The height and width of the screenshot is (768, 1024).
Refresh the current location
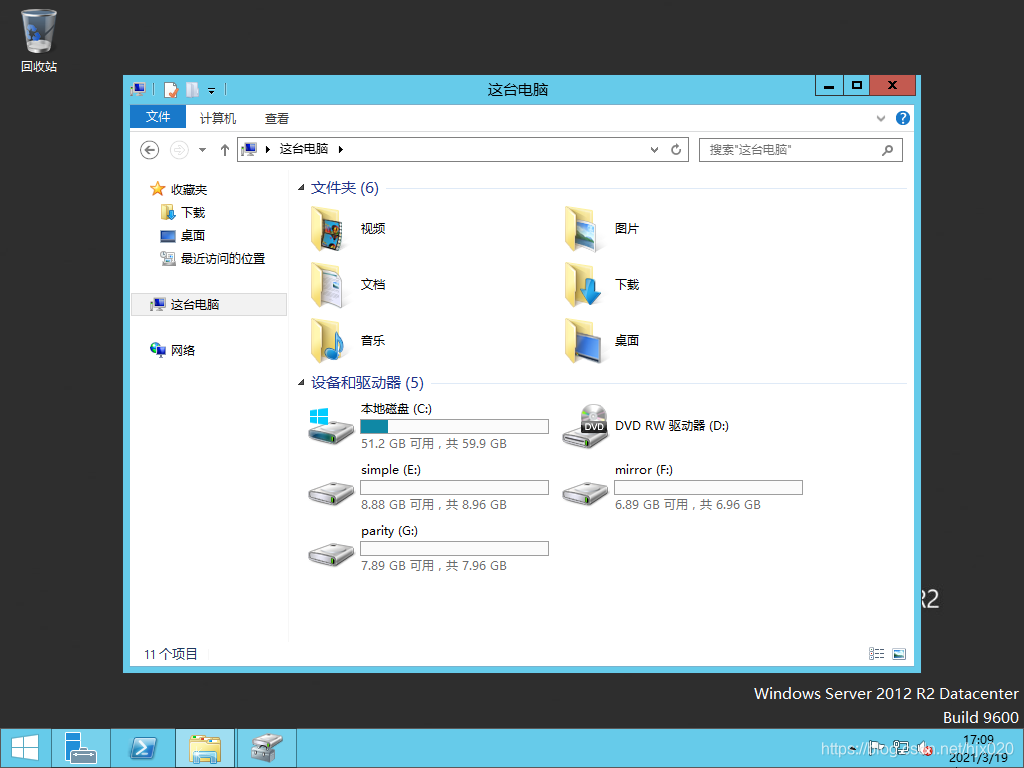pyautogui.click(x=676, y=150)
